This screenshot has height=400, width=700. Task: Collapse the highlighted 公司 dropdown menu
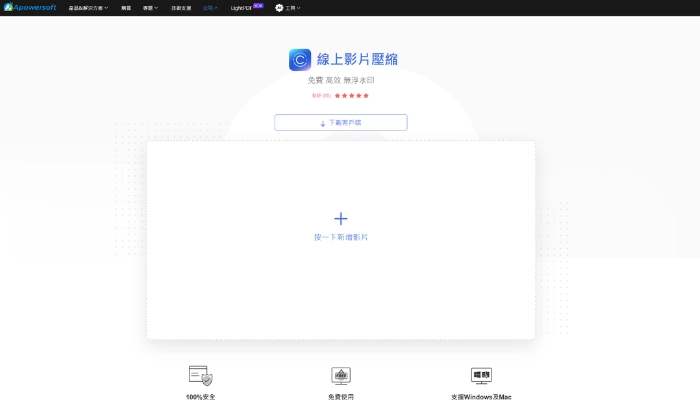pos(210,8)
